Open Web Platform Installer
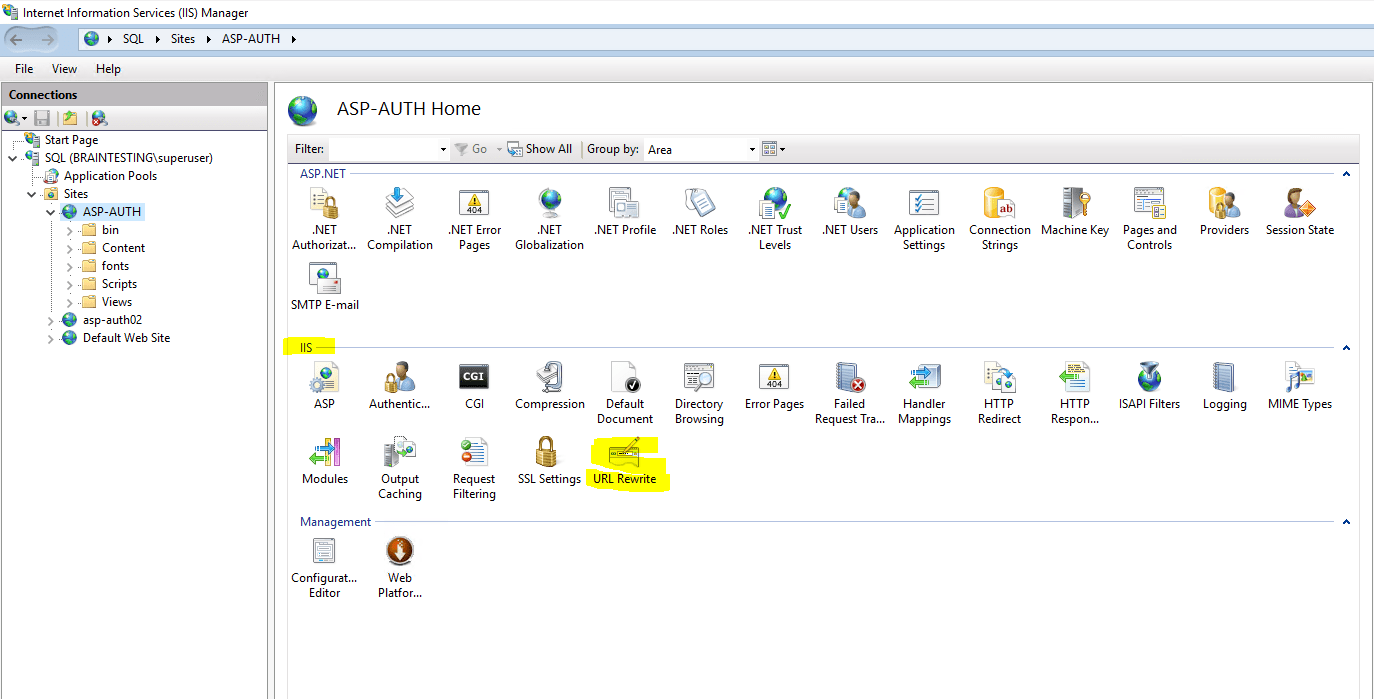1374x699 pixels. click(x=400, y=567)
